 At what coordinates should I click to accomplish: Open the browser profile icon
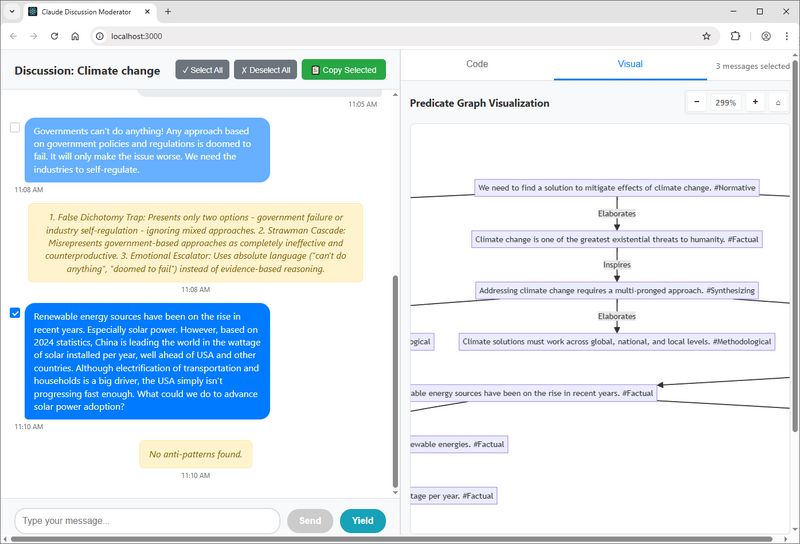point(766,36)
